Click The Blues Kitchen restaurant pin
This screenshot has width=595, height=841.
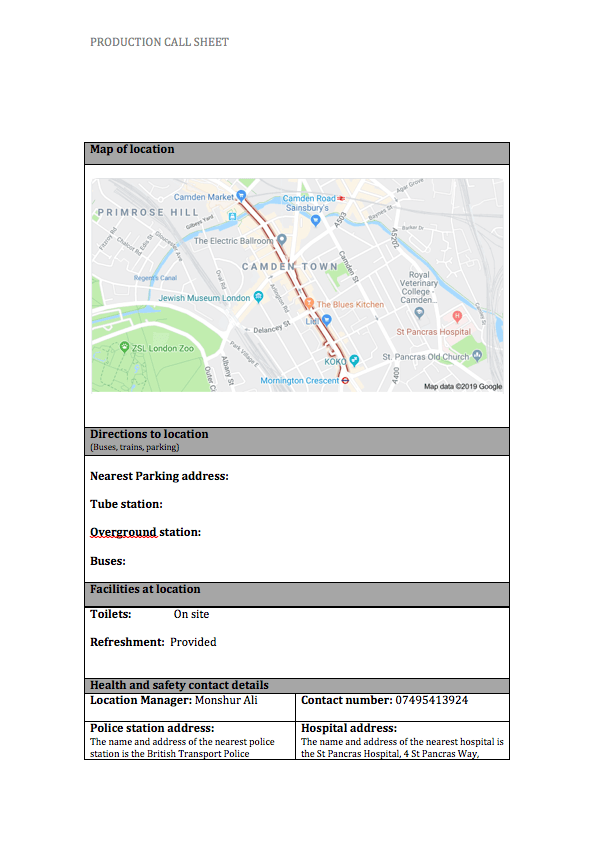coord(309,304)
